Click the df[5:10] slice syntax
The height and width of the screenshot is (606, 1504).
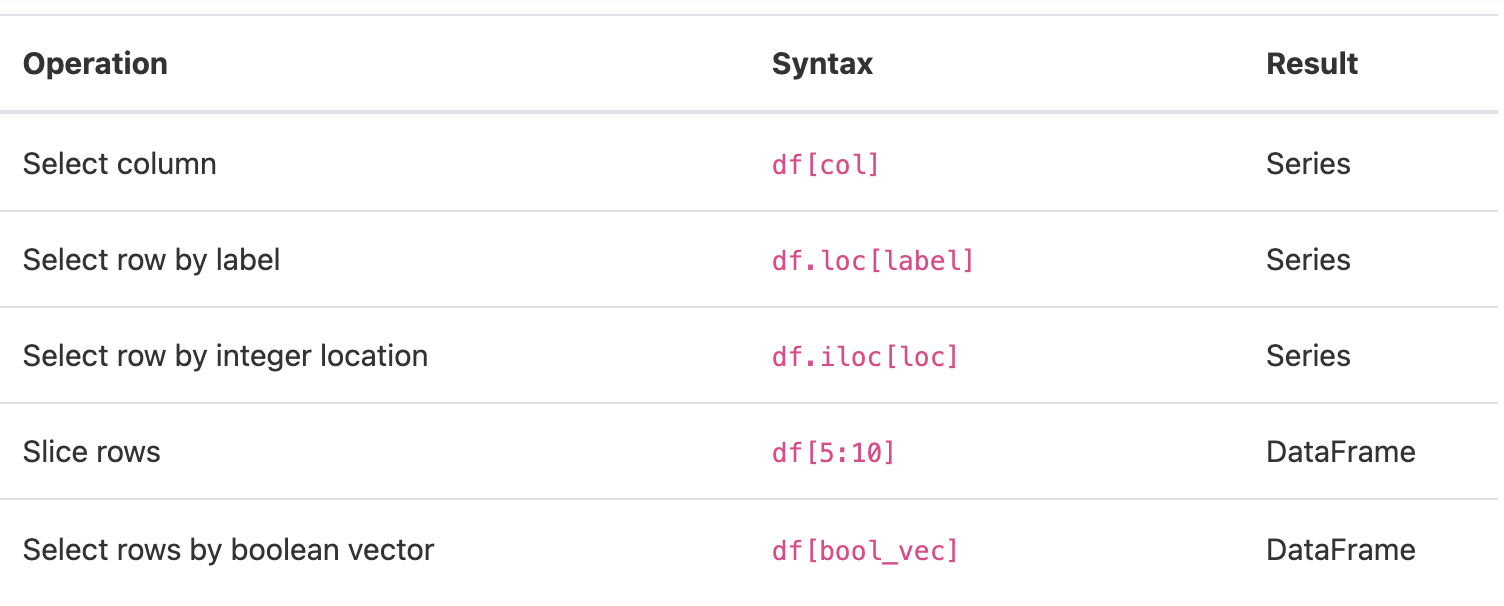[834, 453]
